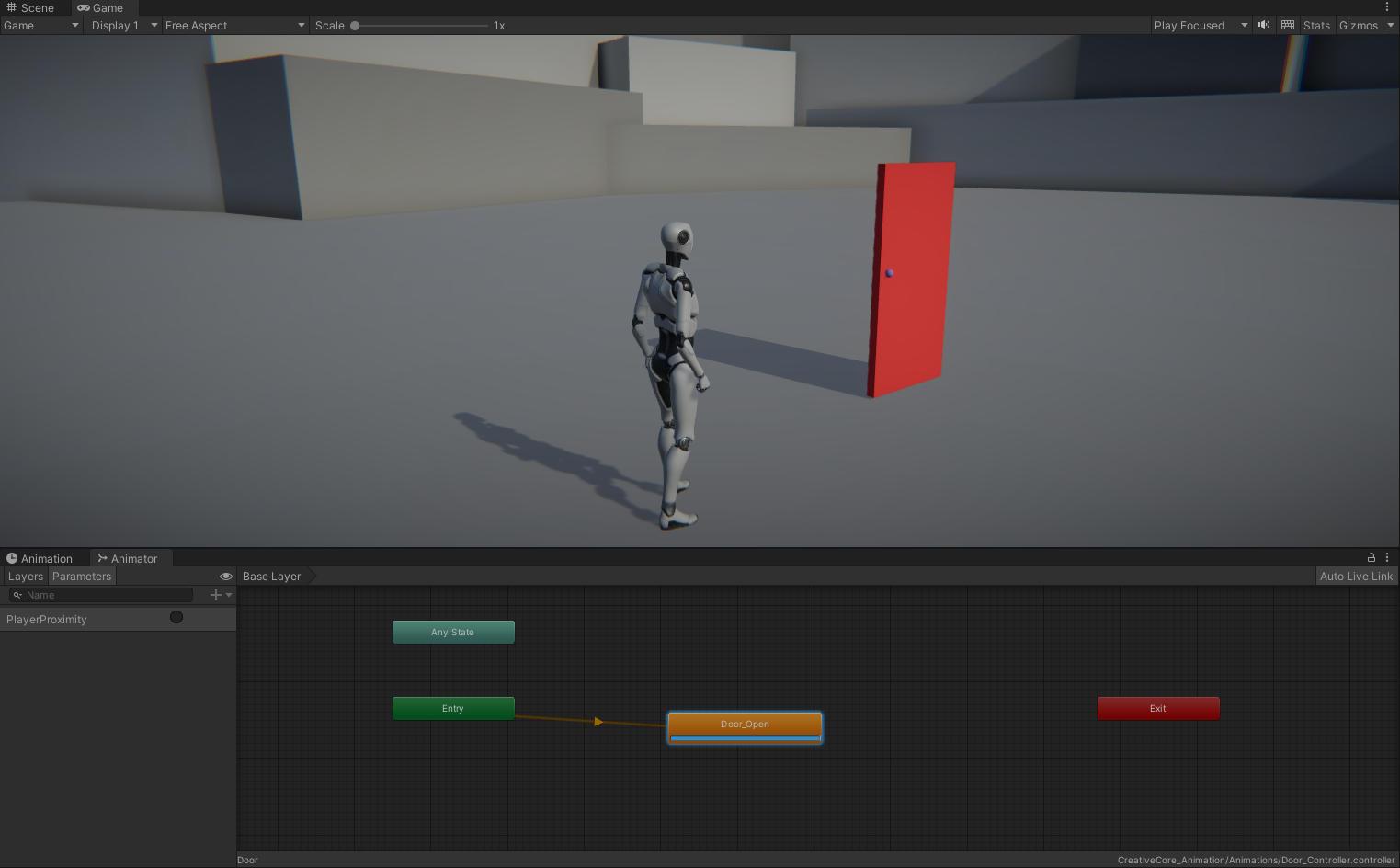Toggle Stats overlay in Game view
Screen dimensions: 1400x868
1316,26
